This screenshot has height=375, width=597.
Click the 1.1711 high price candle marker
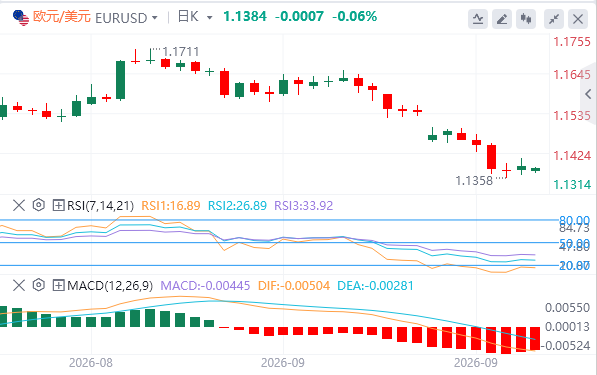tap(180, 52)
